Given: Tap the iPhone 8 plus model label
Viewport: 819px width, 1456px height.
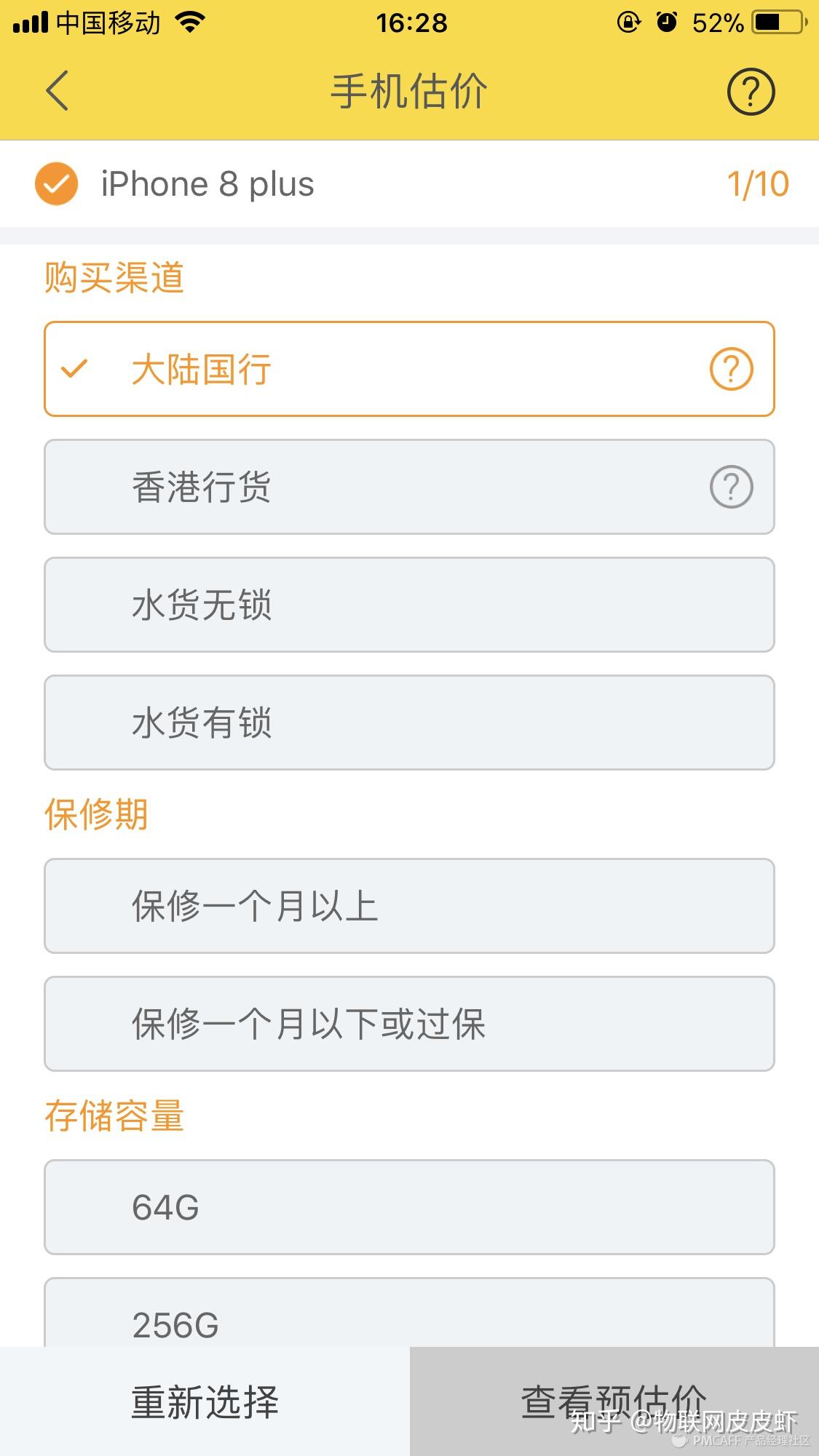Looking at the screenshot, I should pos(207,184).
